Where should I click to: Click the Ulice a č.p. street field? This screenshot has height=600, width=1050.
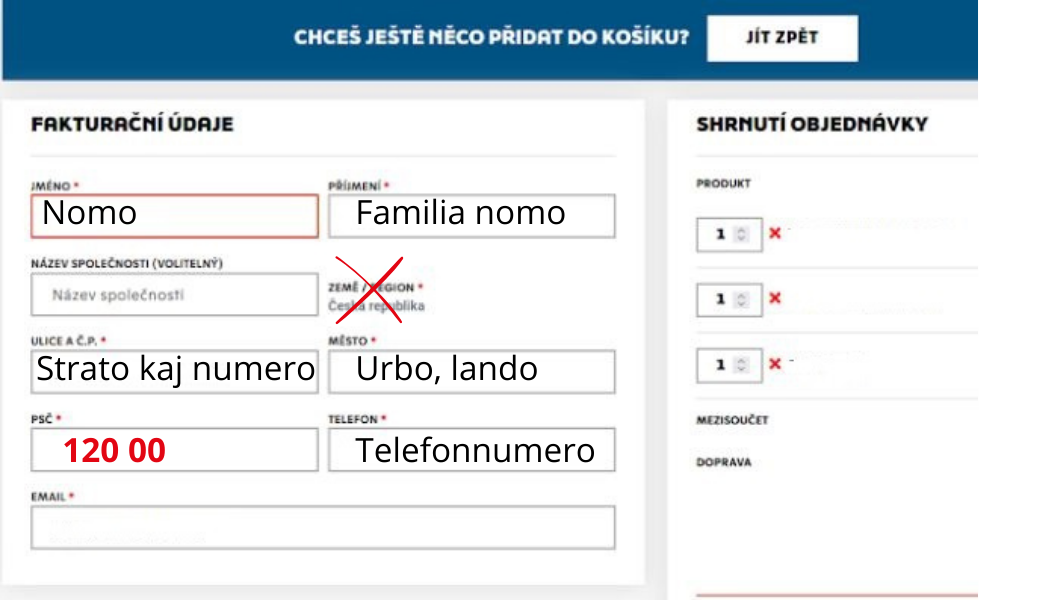(x=174, y=371)
